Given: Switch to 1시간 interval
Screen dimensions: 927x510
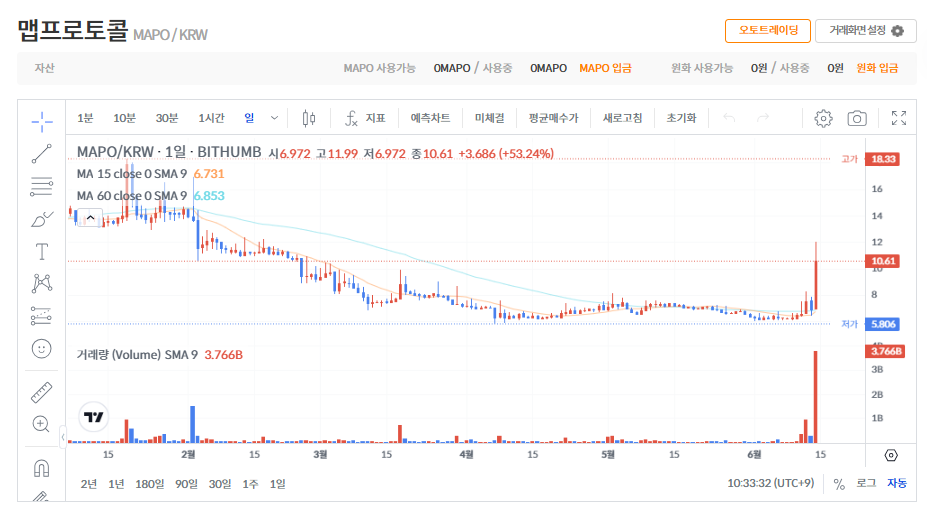Looking at the screenshot, I should [x=211, y=118].
